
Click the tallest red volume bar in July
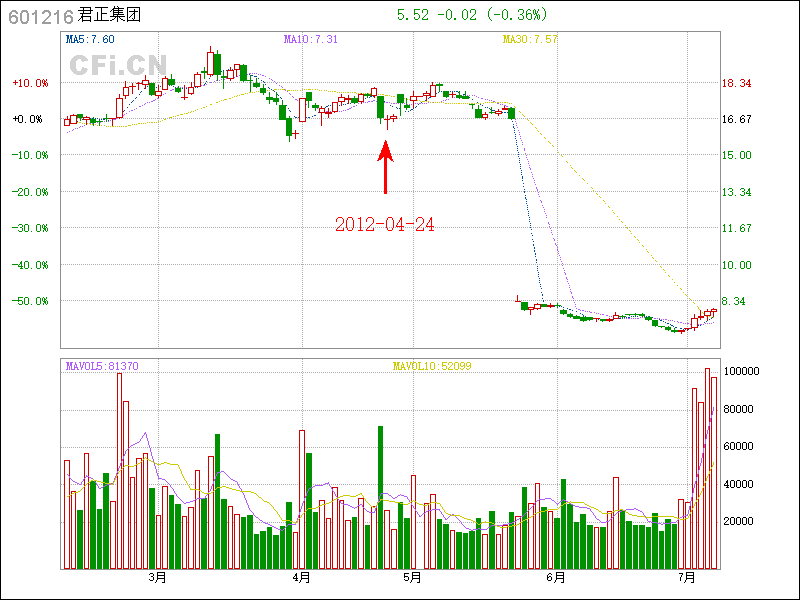tap(708, 468)
